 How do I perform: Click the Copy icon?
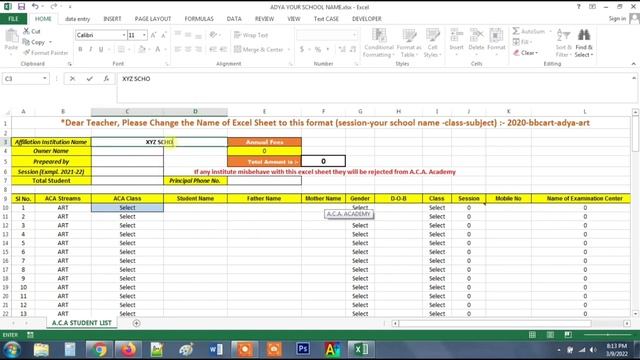click(27, 42)
